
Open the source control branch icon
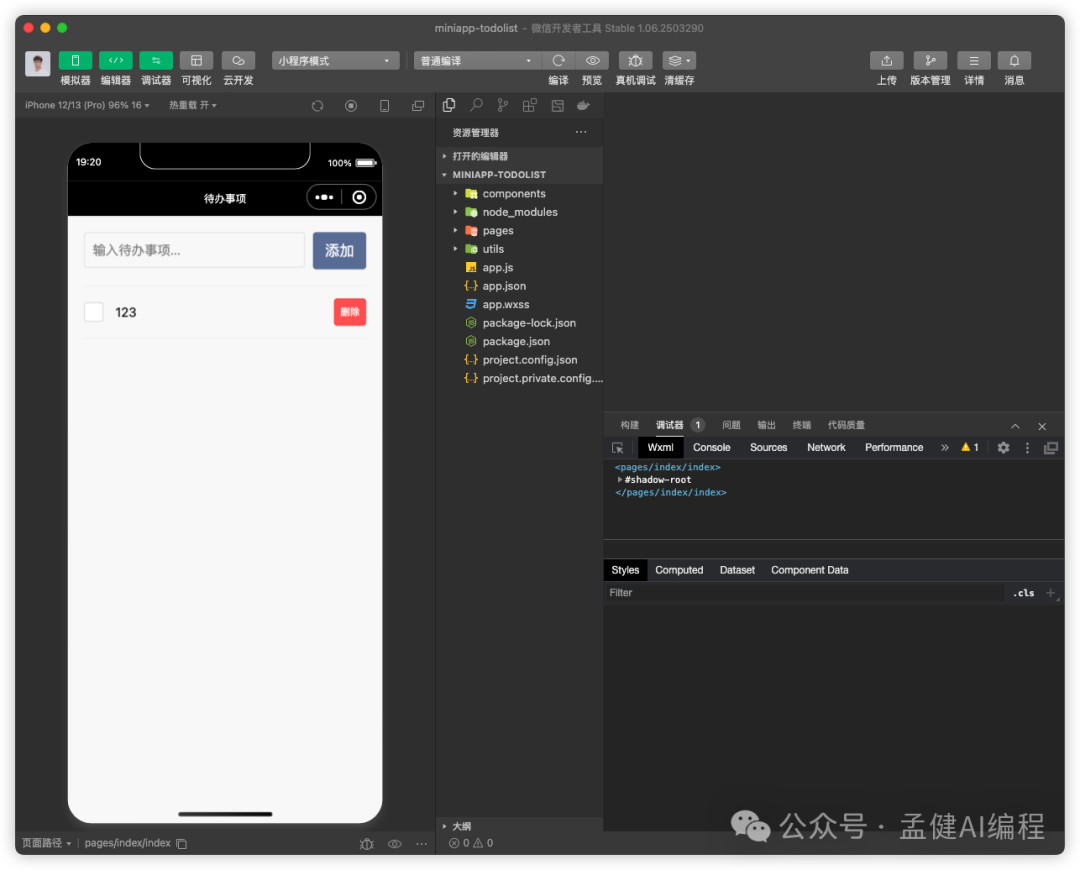503,105
